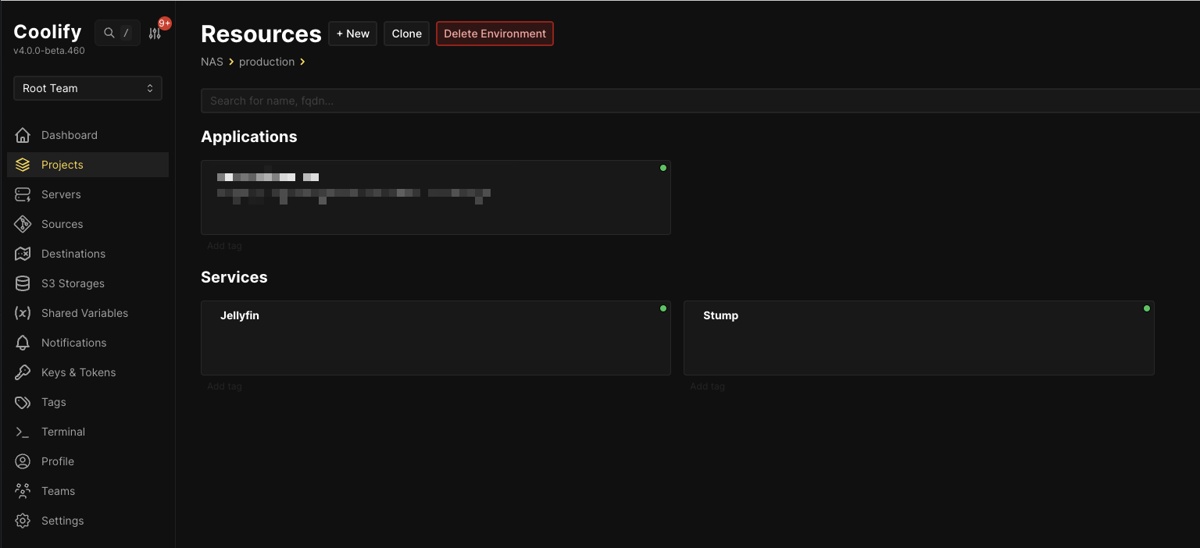Click the Delete Environment button
This screenshot has width=1200, height=548.
pyautogui.click(x=495, y=34)
